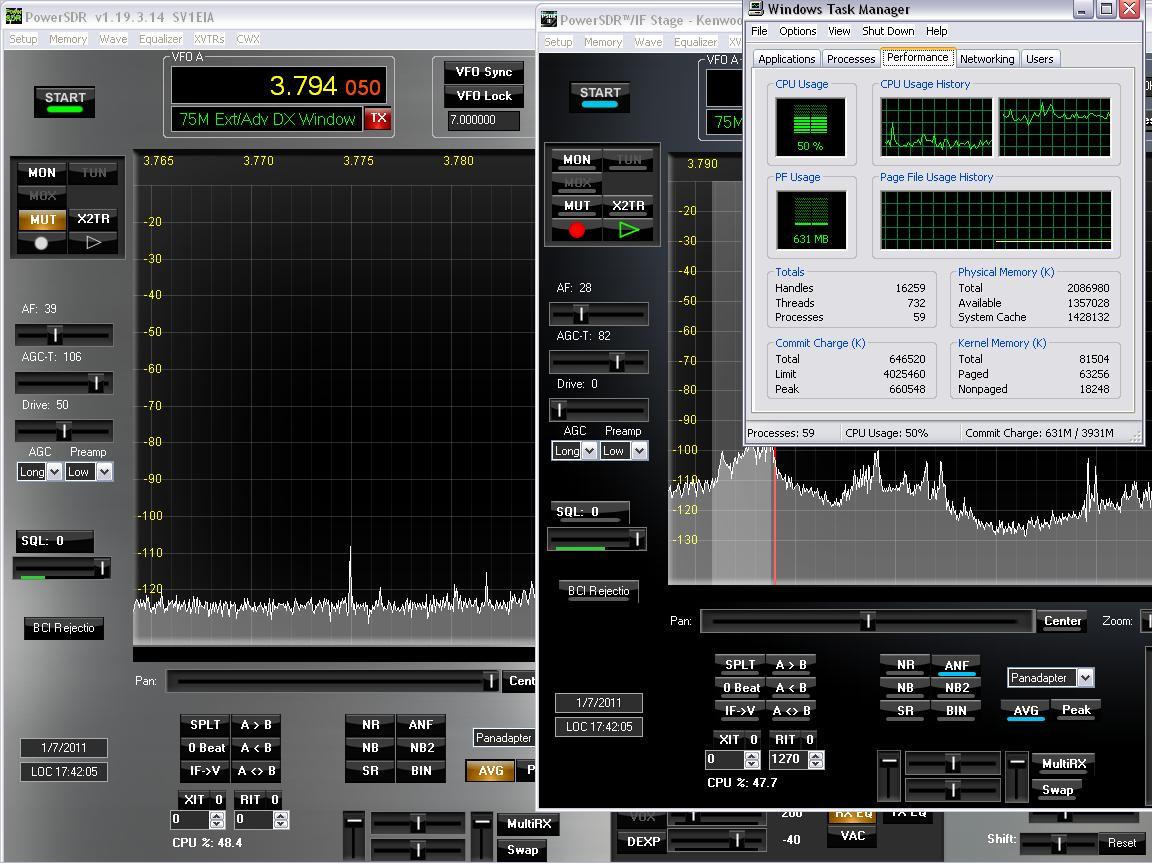Image resolution: width=1152 pixels, height=864 pixels.
Task: Click the RIT up-down spinner showing 1270
Action: (816, 760)
